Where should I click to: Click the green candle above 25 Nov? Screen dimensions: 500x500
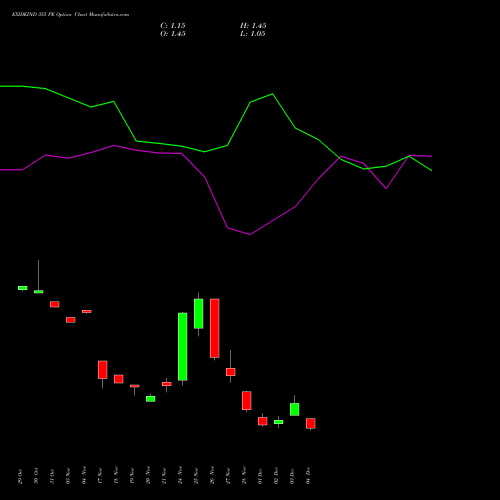[199, 314]
